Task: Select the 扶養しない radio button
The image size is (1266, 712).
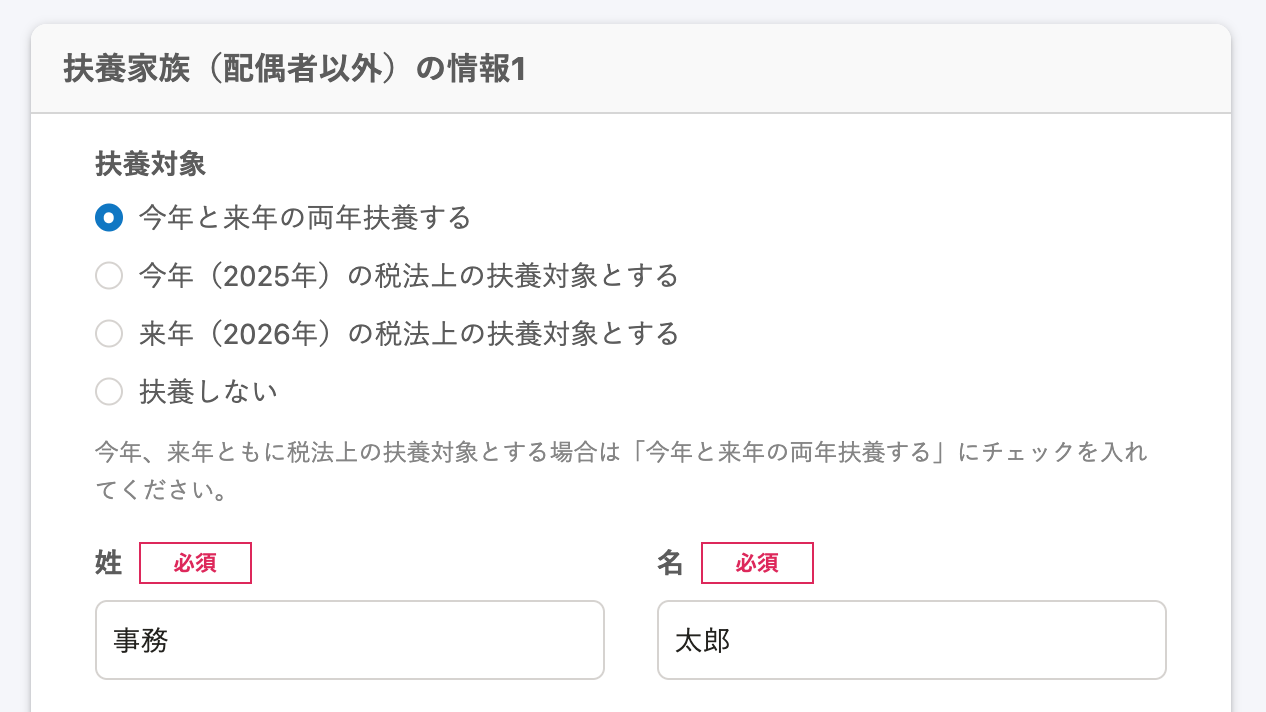Action: tap(109, 392)
